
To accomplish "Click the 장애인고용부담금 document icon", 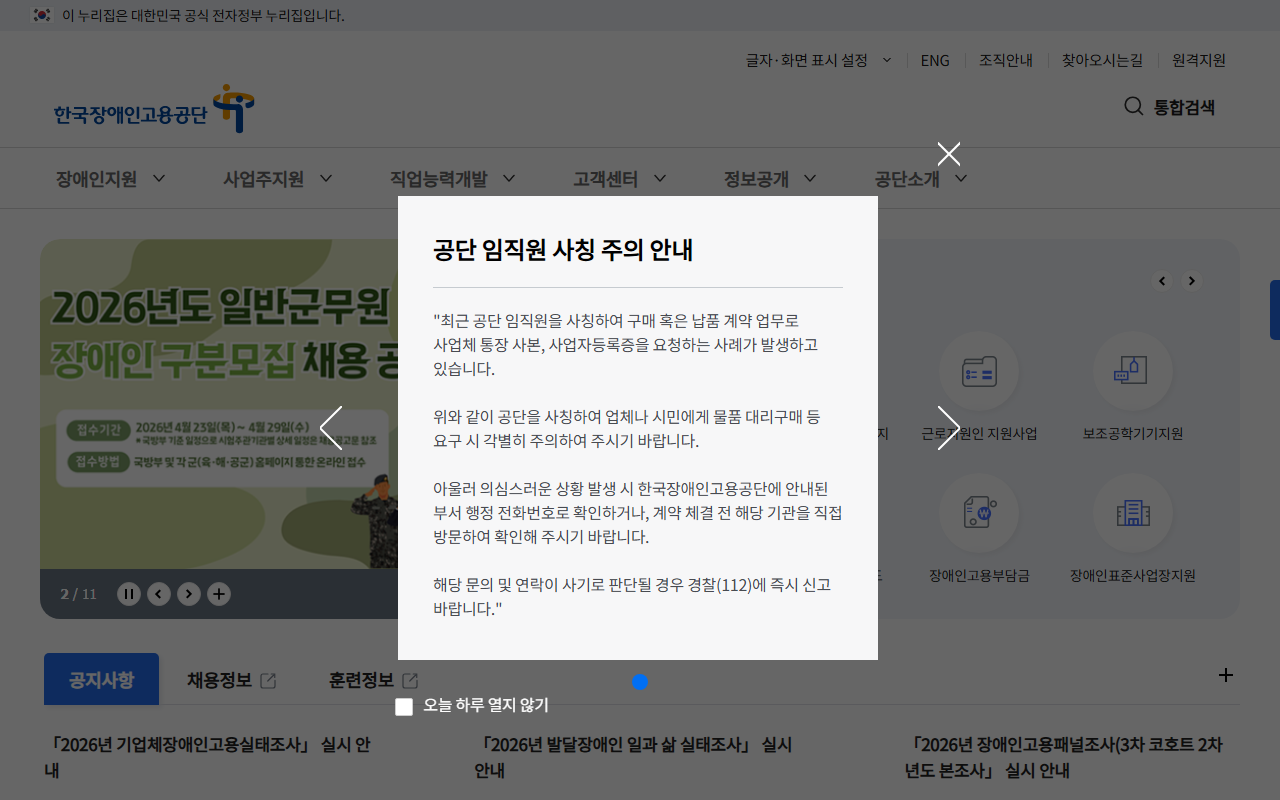I will [x=980, y=512].
